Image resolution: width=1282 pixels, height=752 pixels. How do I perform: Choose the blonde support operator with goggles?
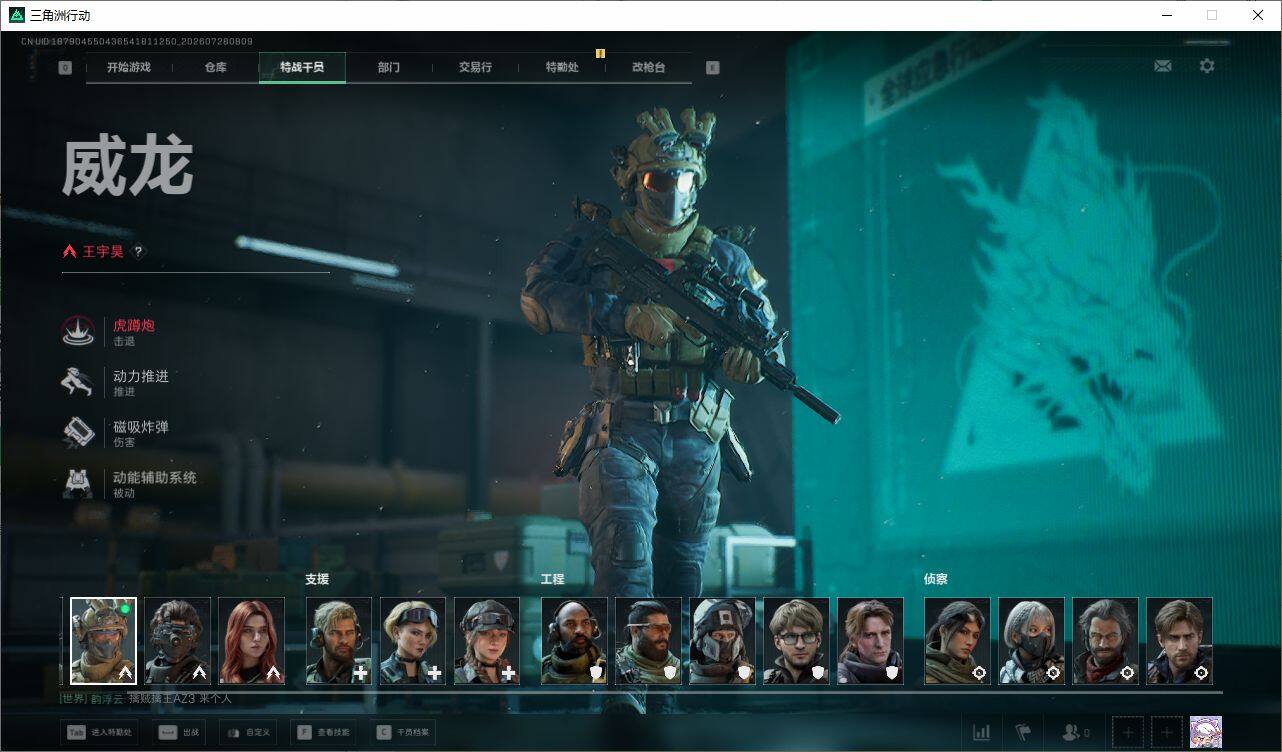click(x=413, y=641)
